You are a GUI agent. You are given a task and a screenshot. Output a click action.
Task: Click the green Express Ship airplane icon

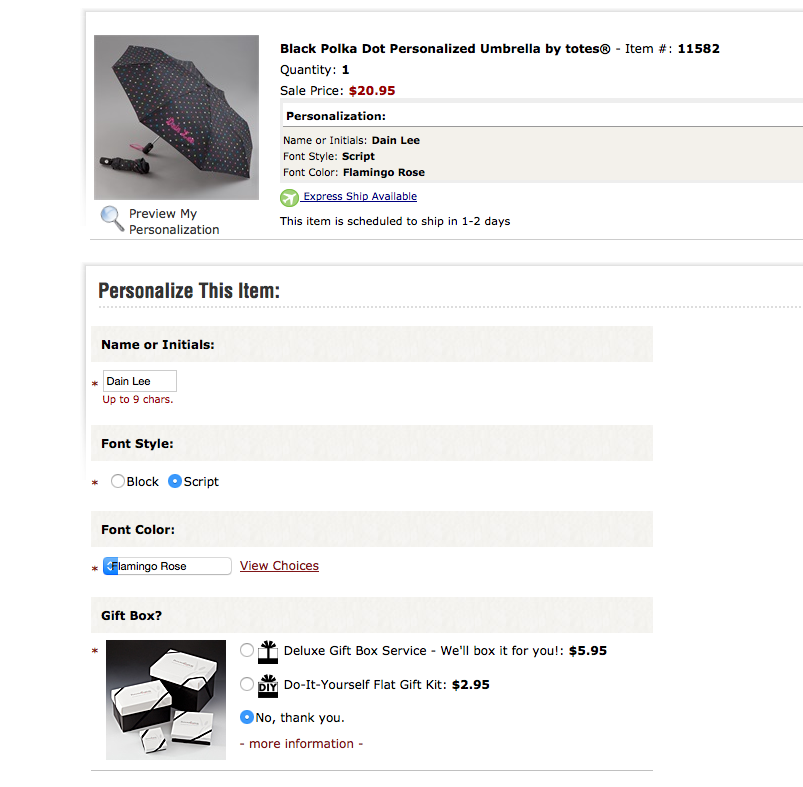(289, 198)
